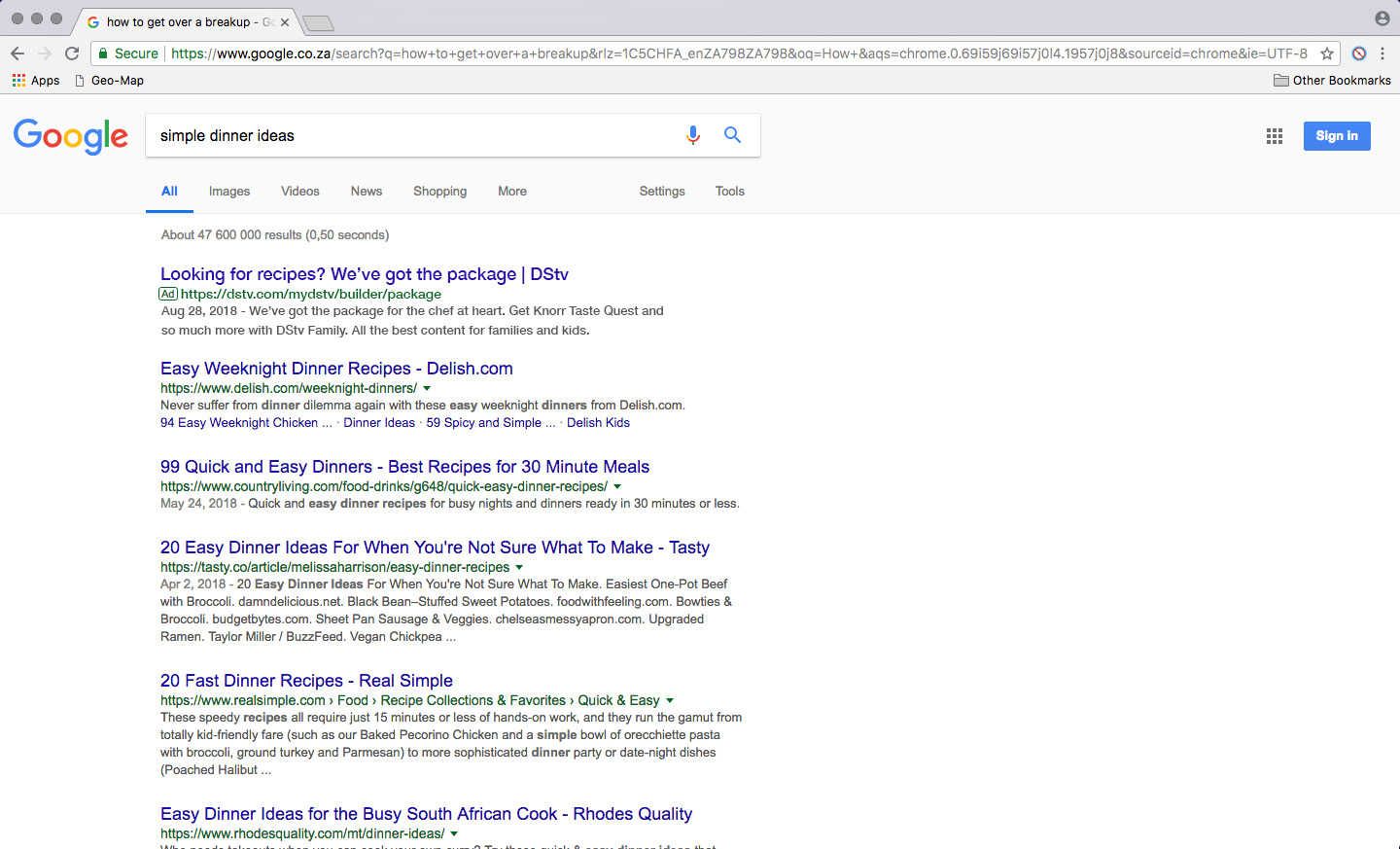Switch to the News tab
Viewport: 1400px width, 849px height.
[367, 192]
